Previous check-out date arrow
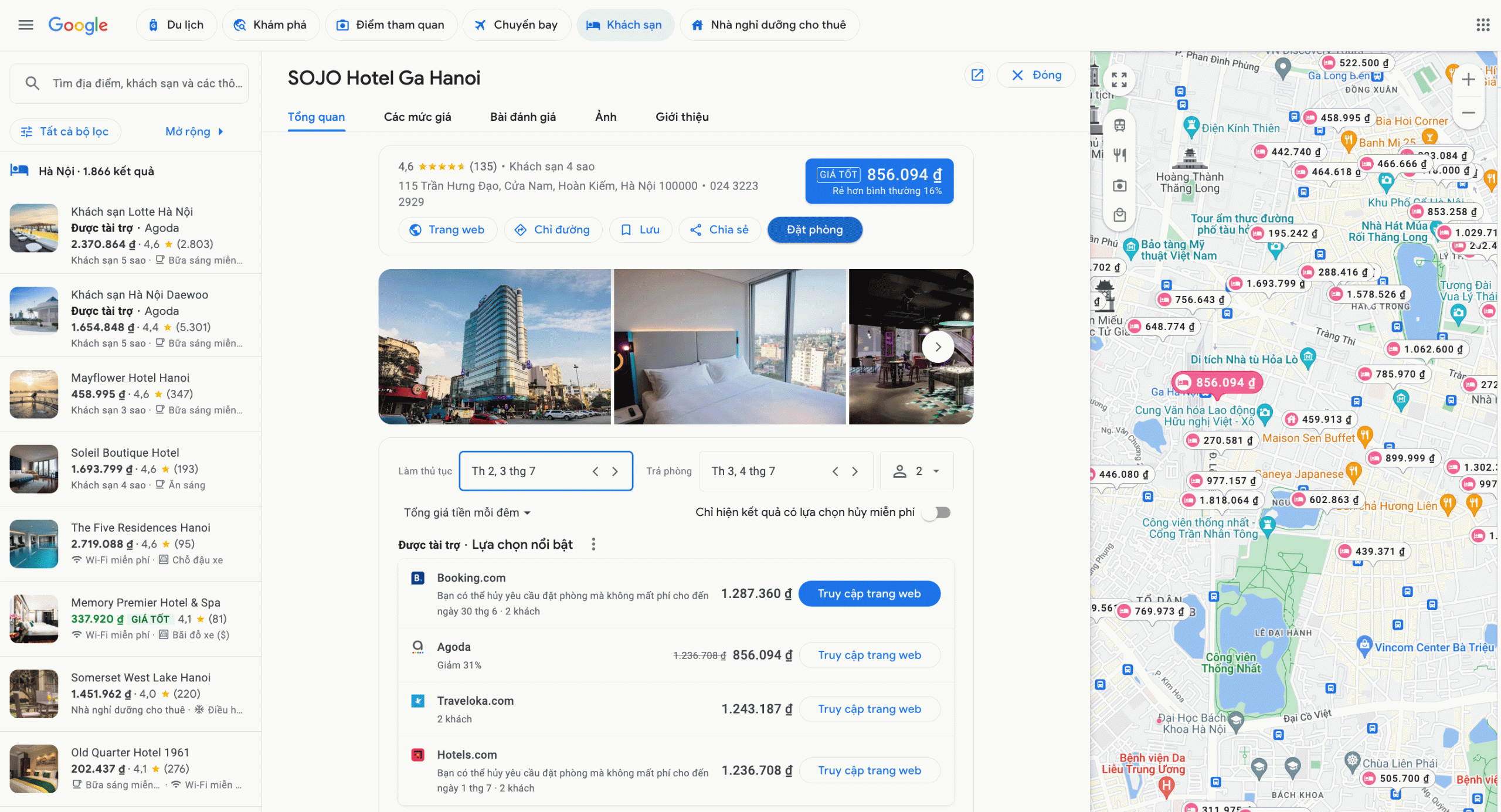The height and width of the screenshot is (812, 1501). tap(836, 471)
